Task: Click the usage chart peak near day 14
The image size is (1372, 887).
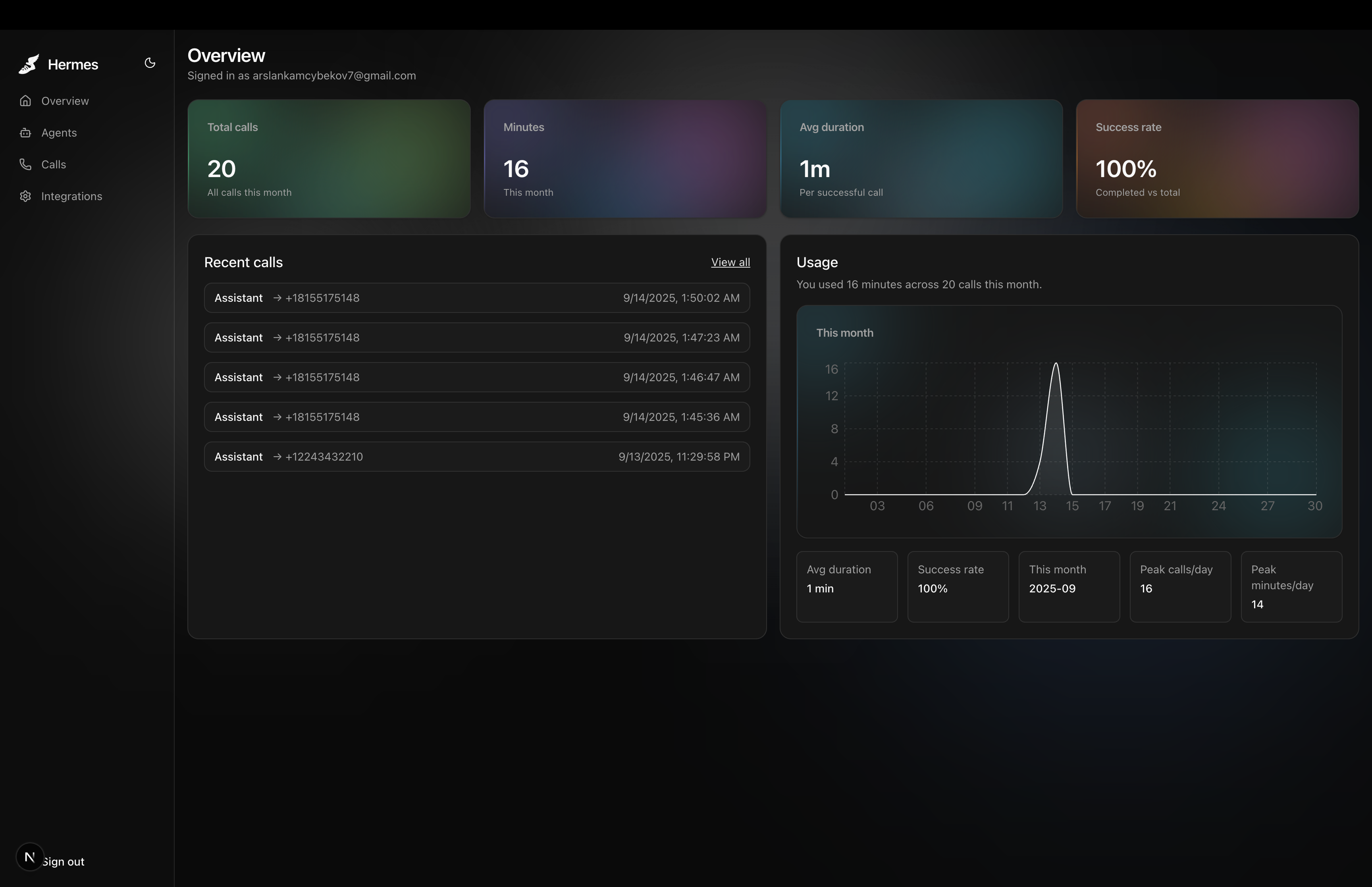Action: 1056,365
